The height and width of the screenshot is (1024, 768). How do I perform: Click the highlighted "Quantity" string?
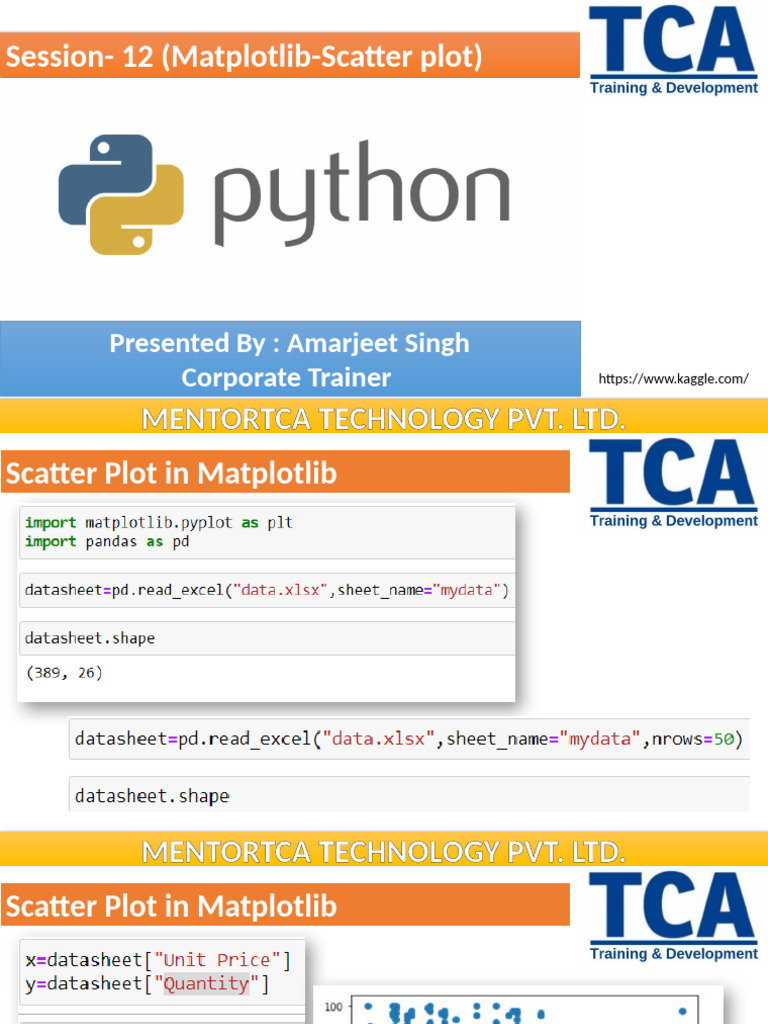(206, 984)
